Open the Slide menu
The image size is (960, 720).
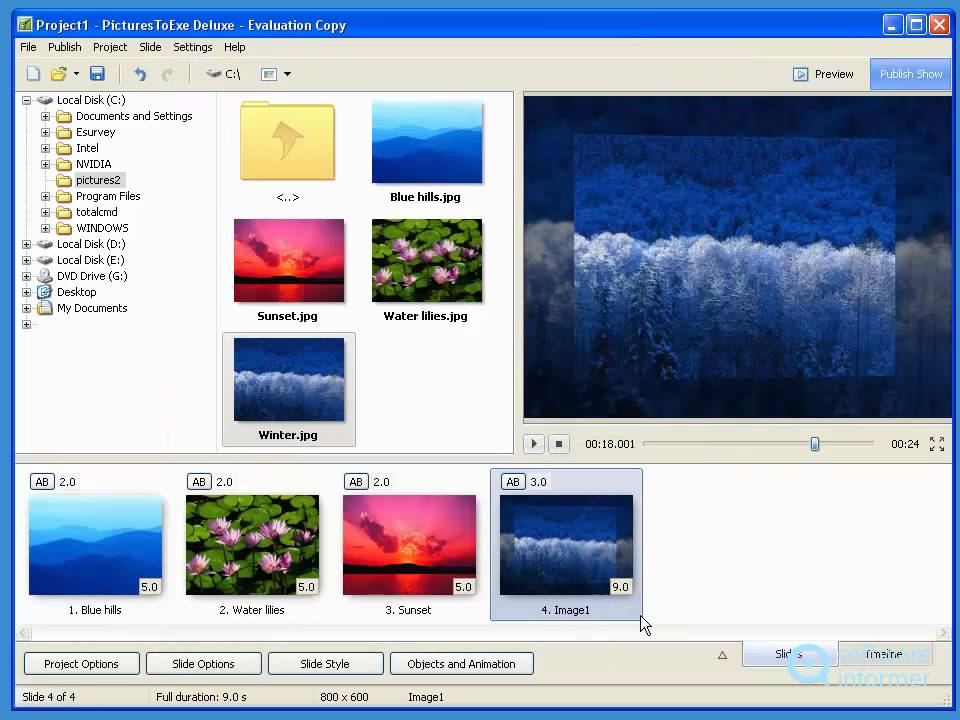coord(150,47)
